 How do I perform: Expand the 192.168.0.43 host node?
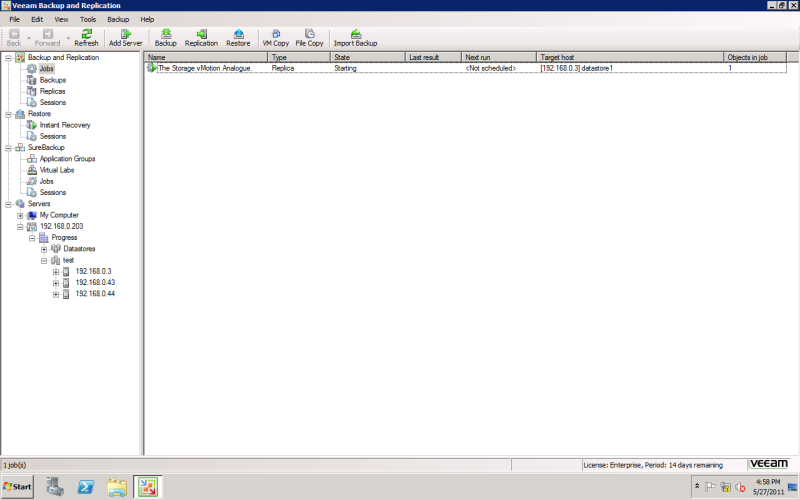click(56, 283)
